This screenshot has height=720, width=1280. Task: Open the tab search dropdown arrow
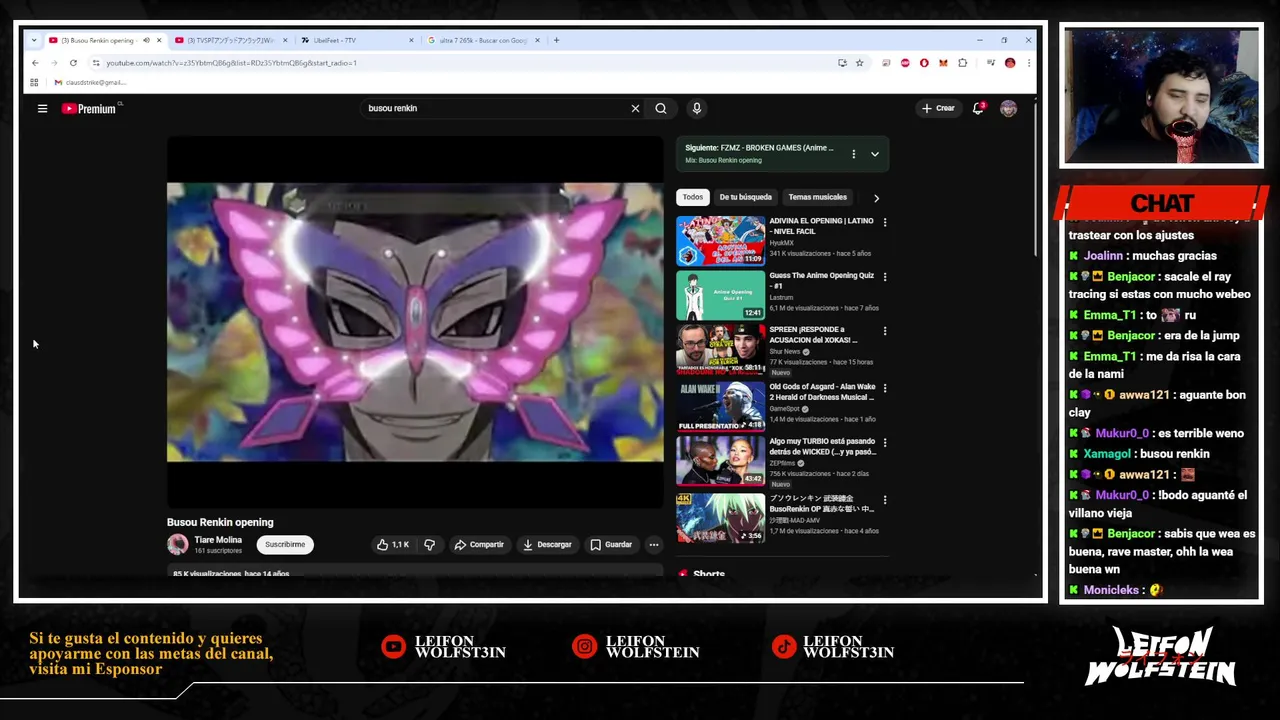click(x=34, y=40)
